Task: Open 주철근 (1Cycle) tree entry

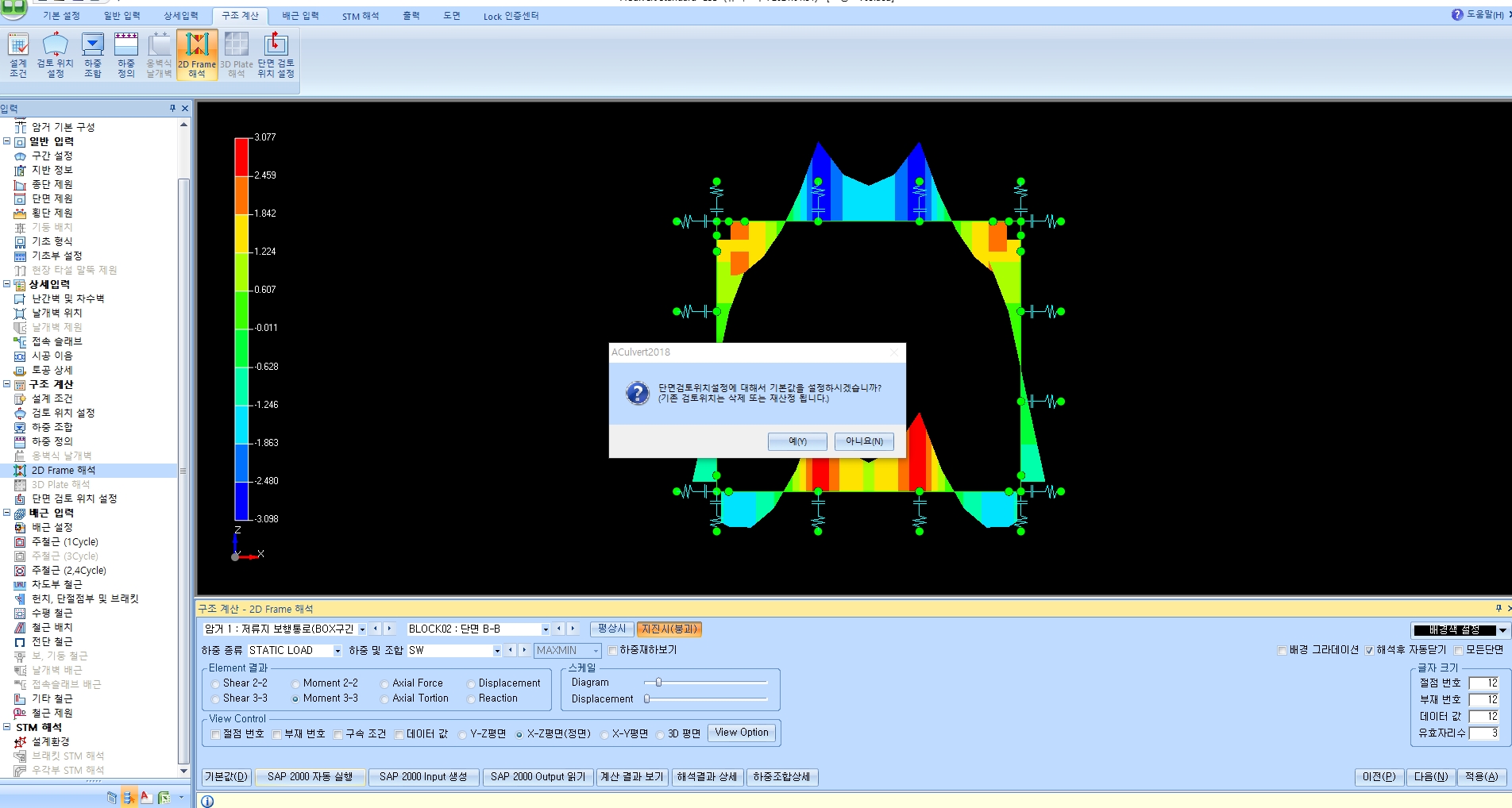Action: pyautogui.click(x=64, y=541)
